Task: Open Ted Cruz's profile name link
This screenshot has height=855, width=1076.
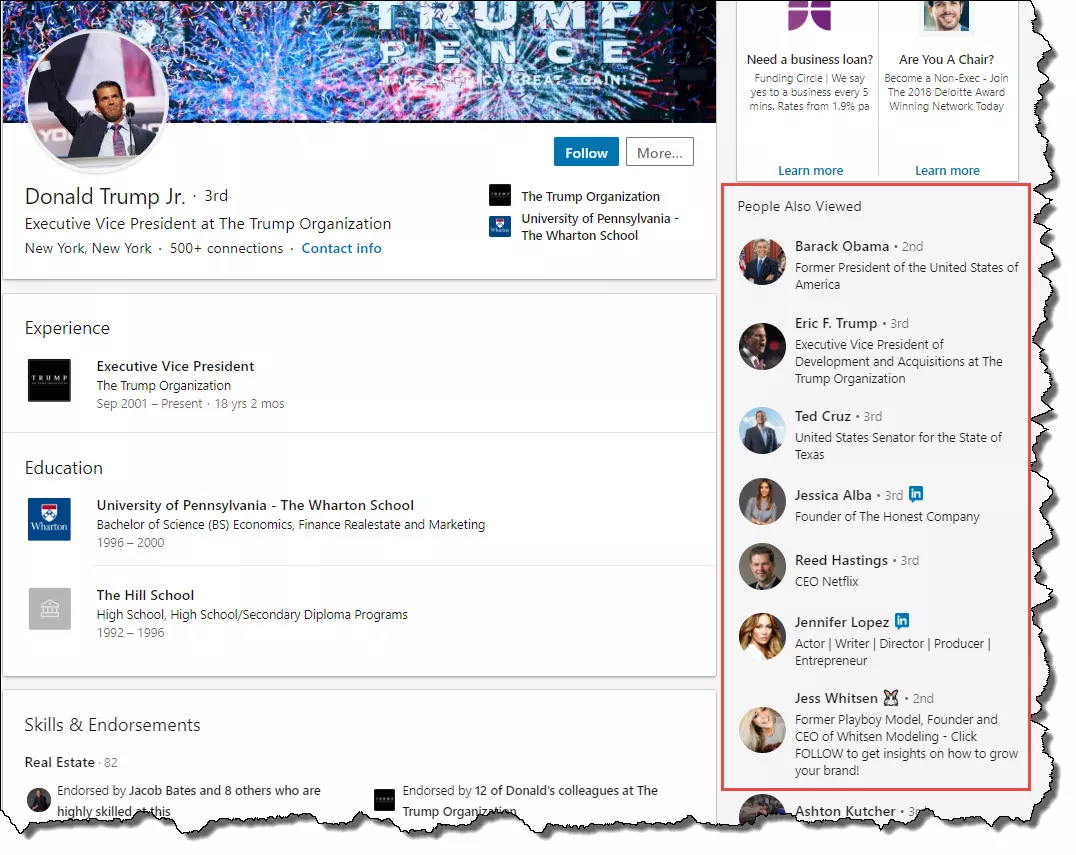Action: point(823,416)
